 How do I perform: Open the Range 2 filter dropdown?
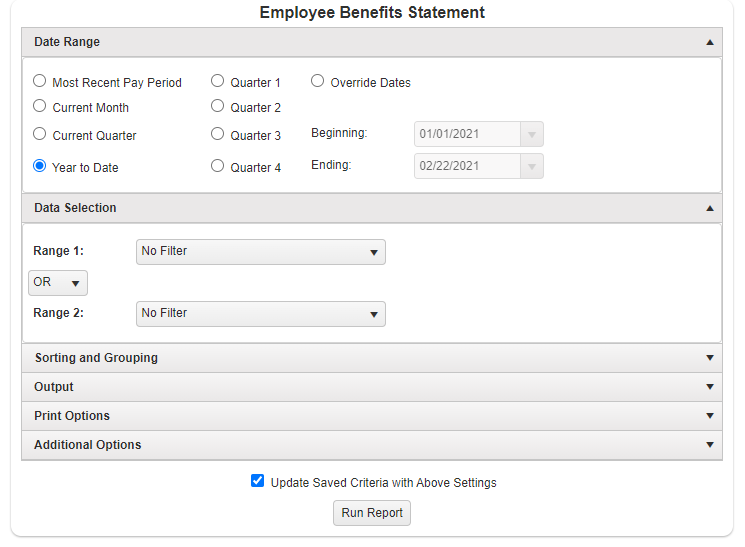260,314
